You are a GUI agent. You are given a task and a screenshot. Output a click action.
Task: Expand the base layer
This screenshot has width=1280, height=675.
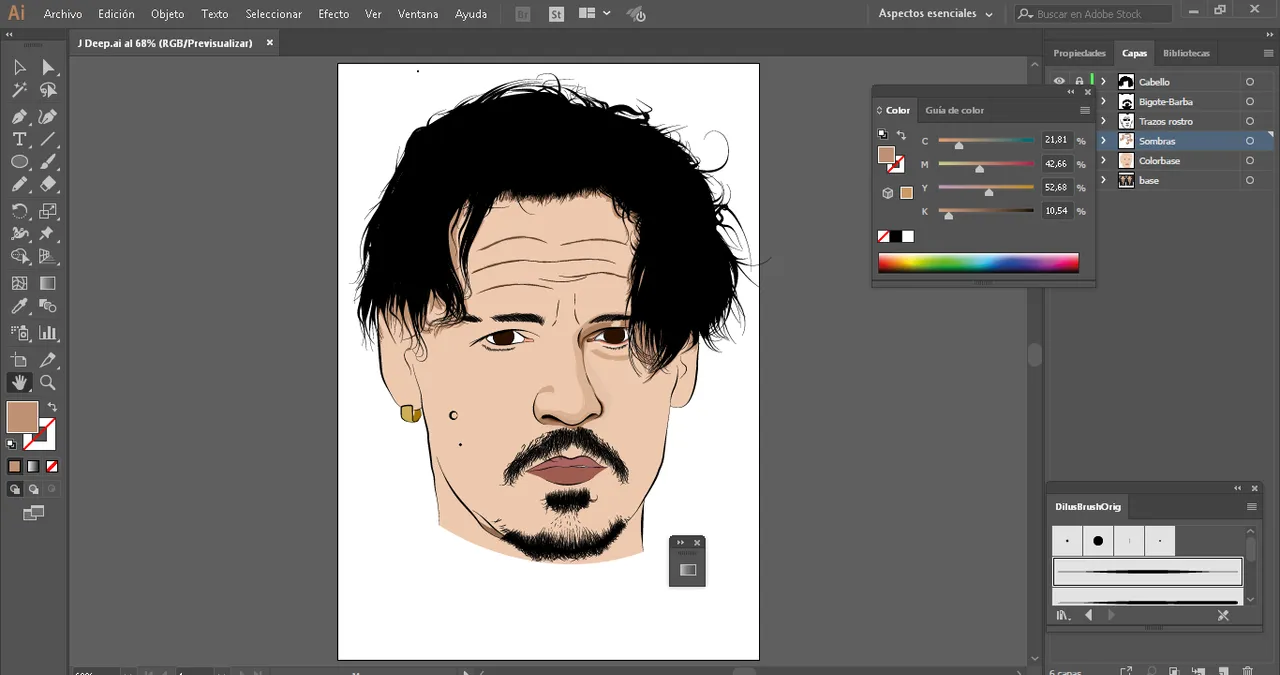tap(1104, 180)
